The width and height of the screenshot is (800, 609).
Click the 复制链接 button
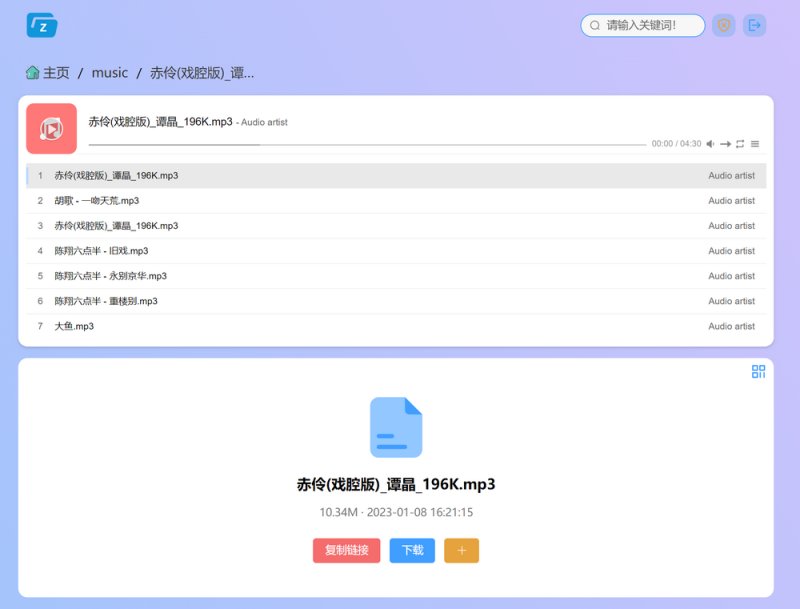pos(346,550)
